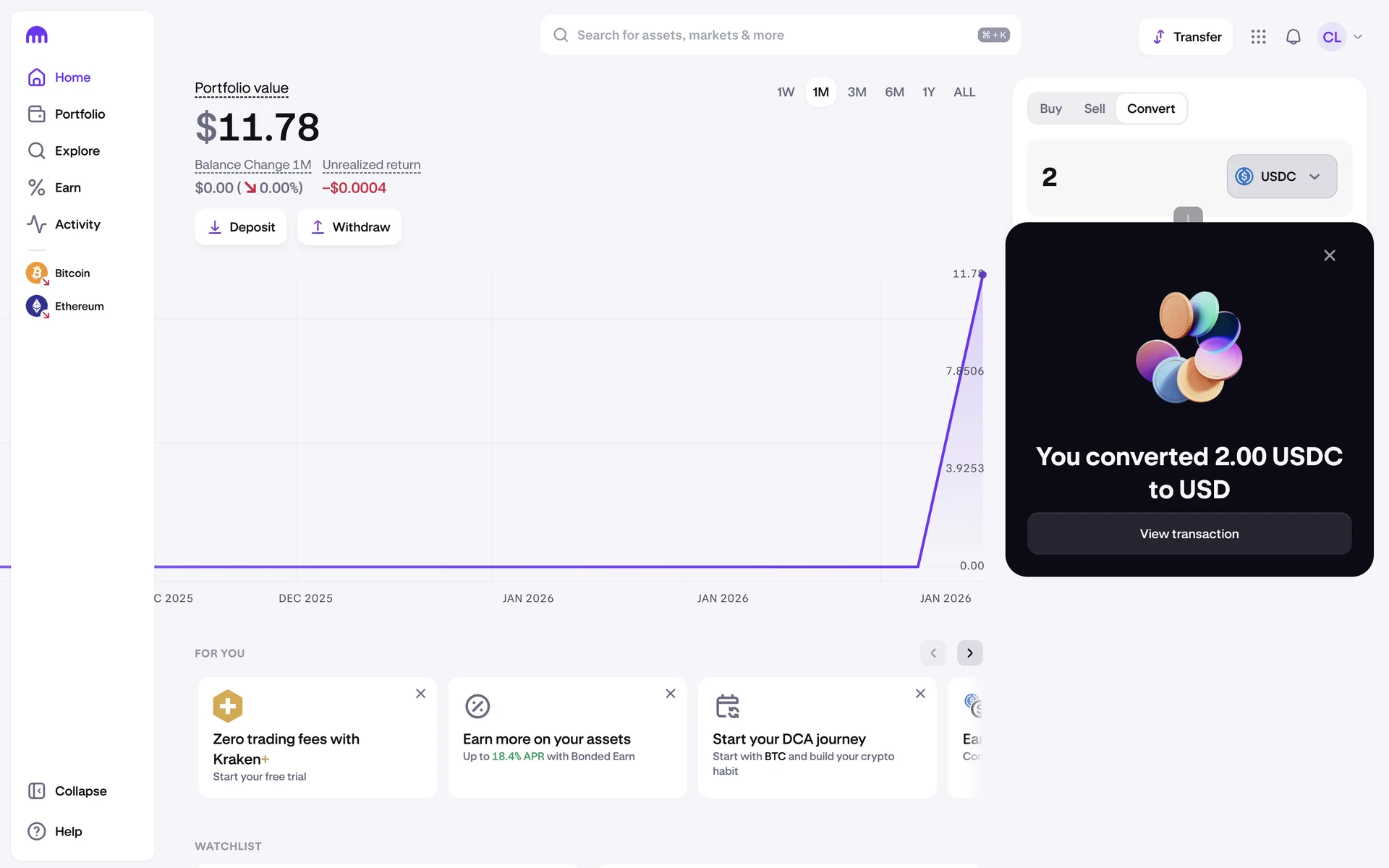Show ALL time chart range

(x=964, y=92)
